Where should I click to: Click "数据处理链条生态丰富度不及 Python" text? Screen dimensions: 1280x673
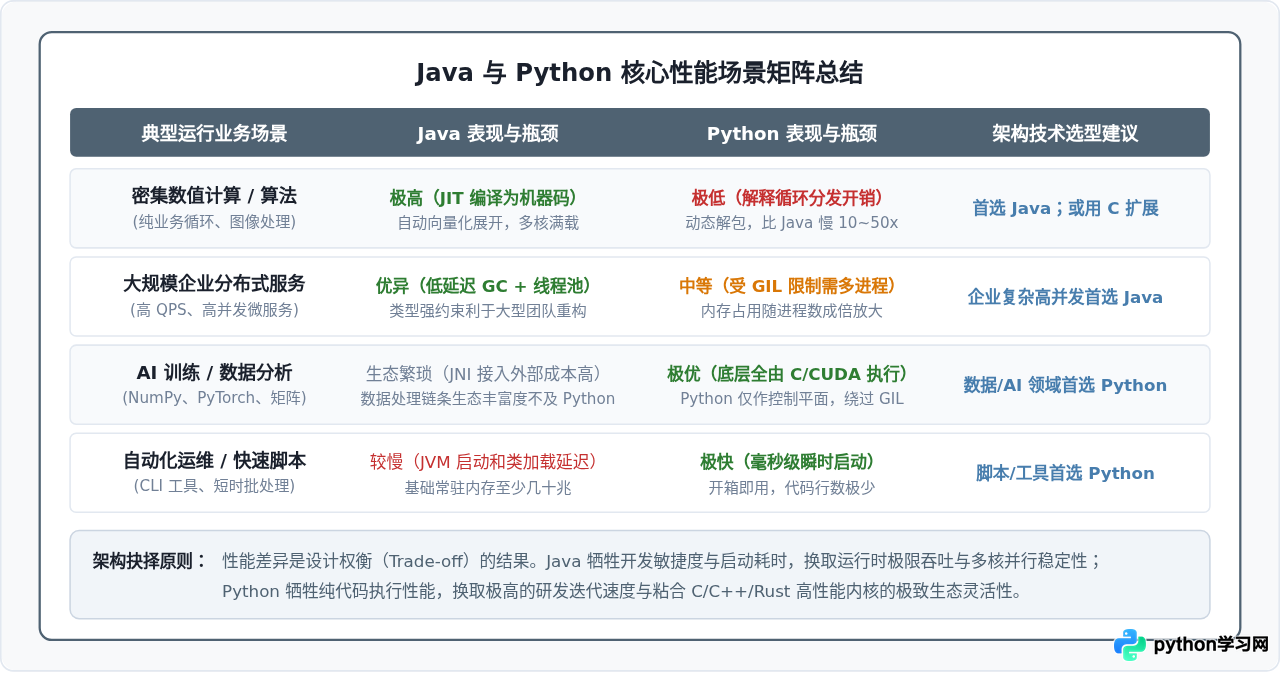click(x=488, y=399)
